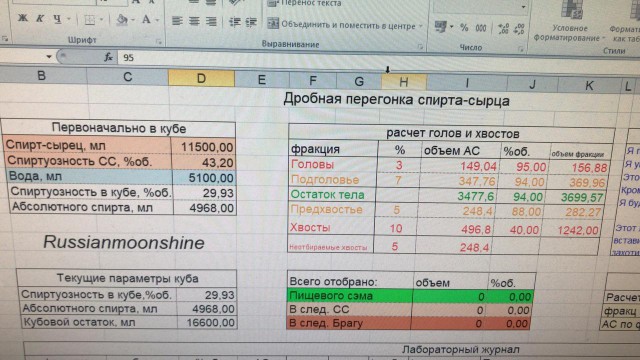Click the fx insert function button
The width and height of the screenshot is (640, 360).
[x=108, y=57]
